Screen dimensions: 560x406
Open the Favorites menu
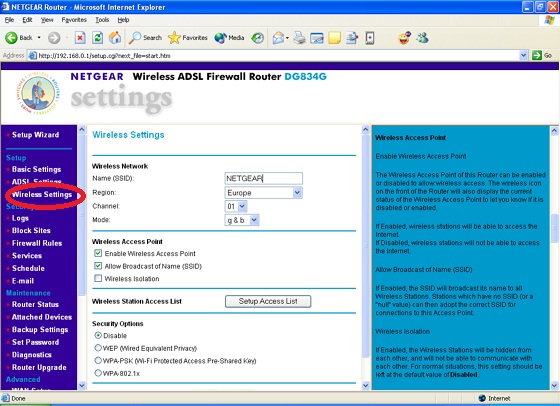(x=74, y=20)
